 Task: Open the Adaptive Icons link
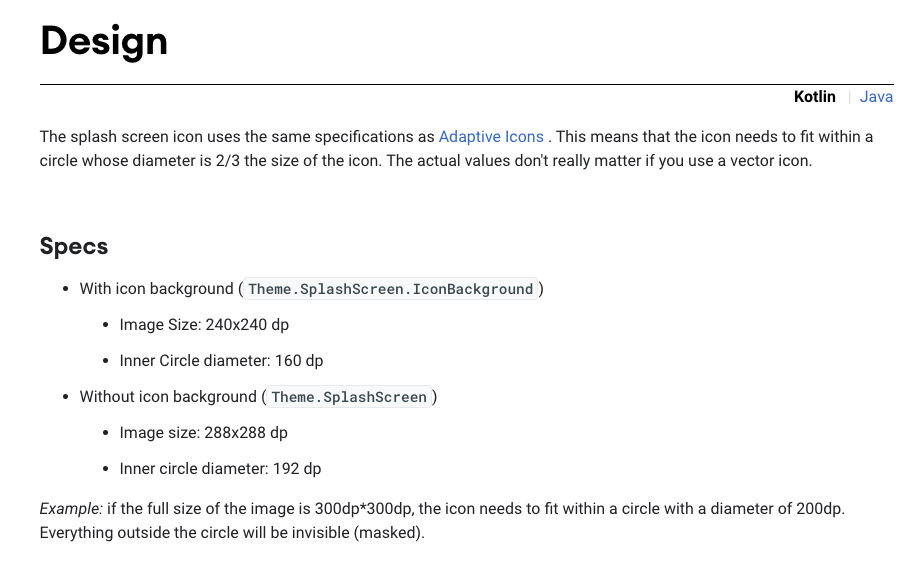(491, 137)
